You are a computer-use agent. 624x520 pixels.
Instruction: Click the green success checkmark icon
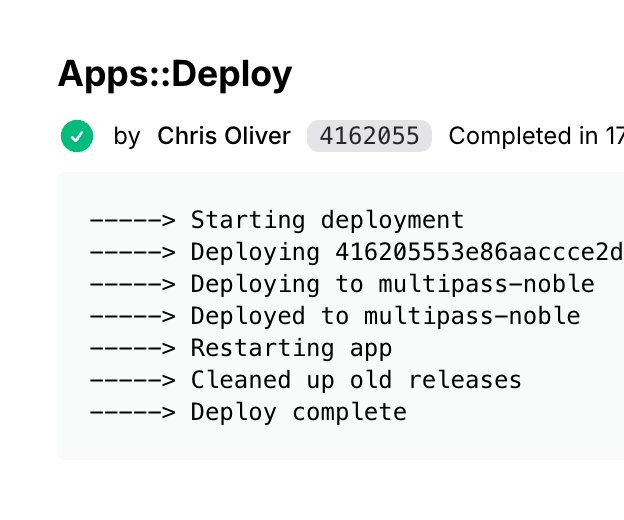[x=77, y=136]
